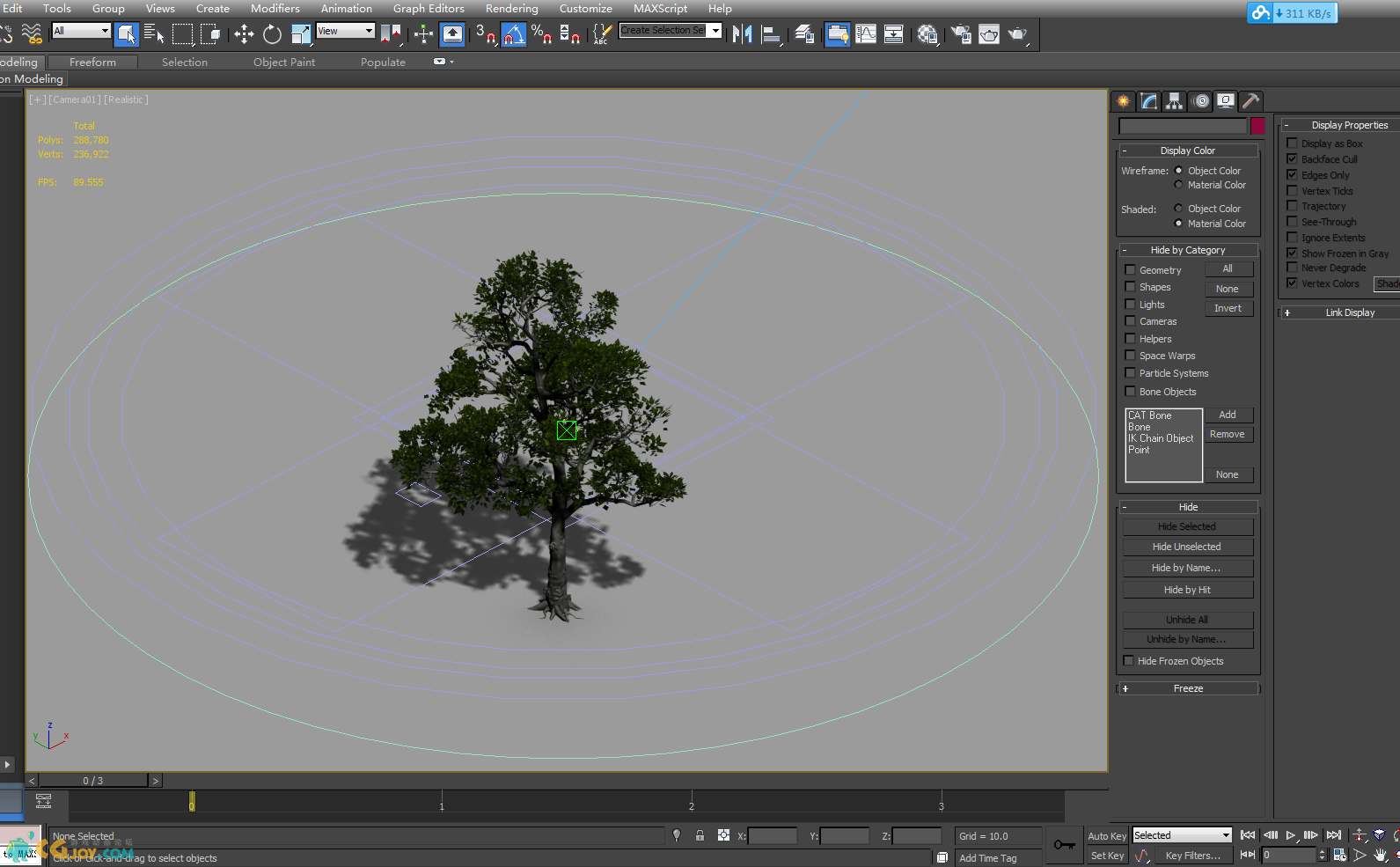Switch to the Motion command panel

pos(1201,101)
